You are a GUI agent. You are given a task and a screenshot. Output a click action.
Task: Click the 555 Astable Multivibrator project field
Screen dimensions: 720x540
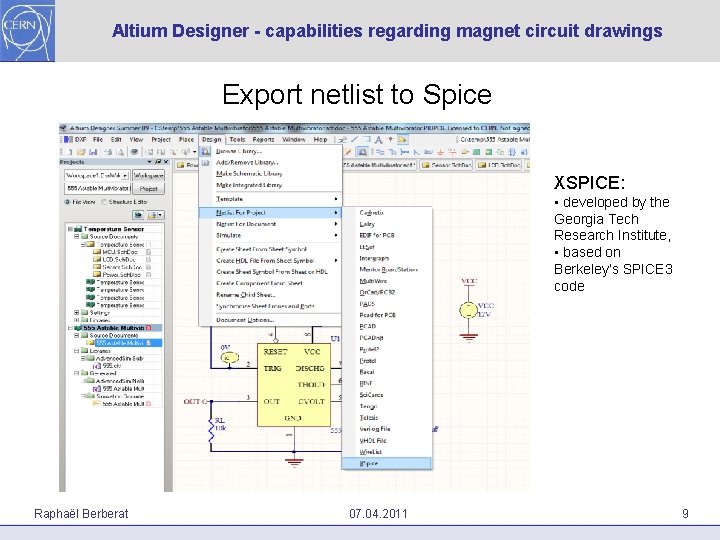(x=97, y=189)
